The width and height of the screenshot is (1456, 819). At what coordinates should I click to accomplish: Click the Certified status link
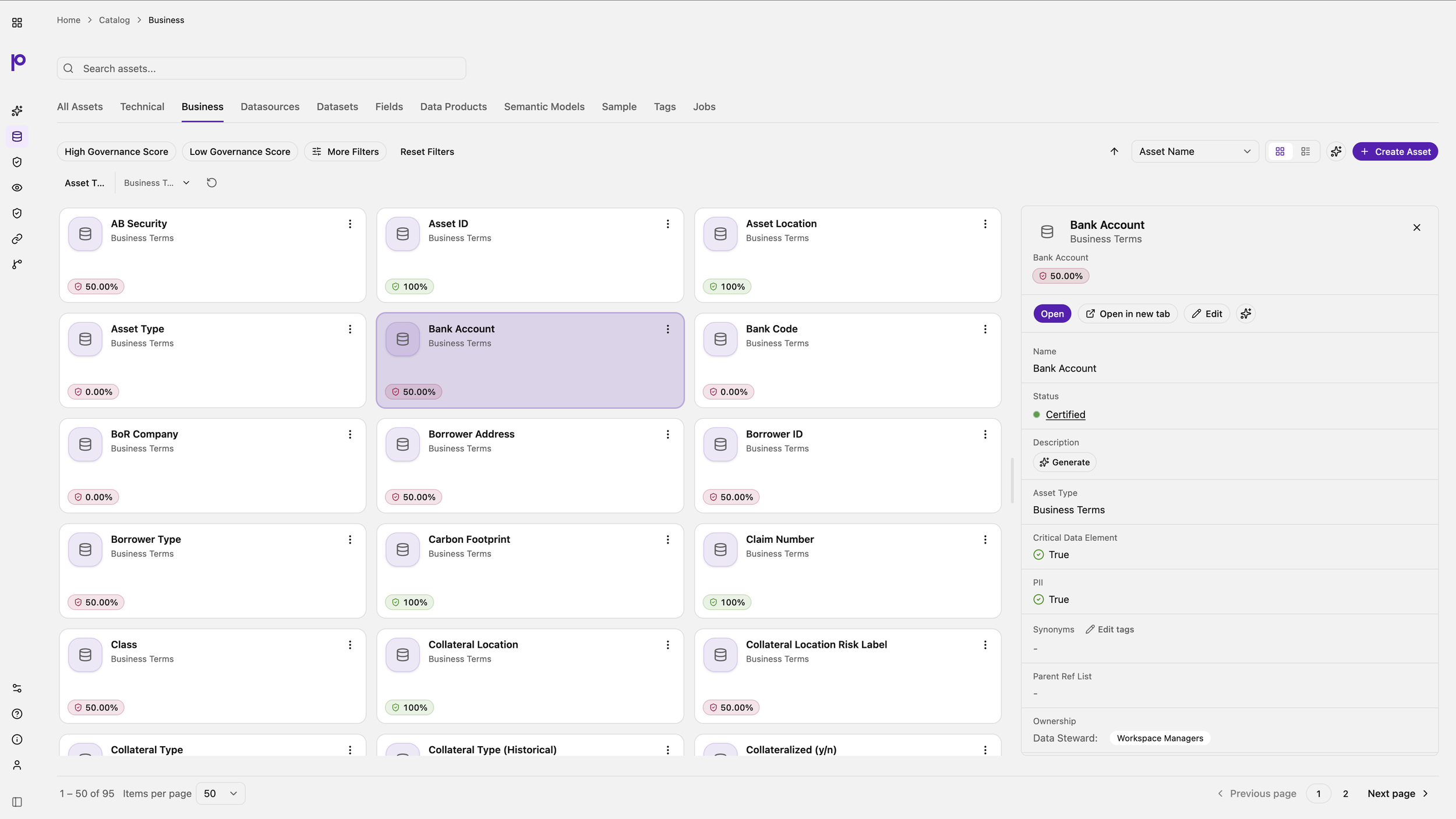[1065, 415]
